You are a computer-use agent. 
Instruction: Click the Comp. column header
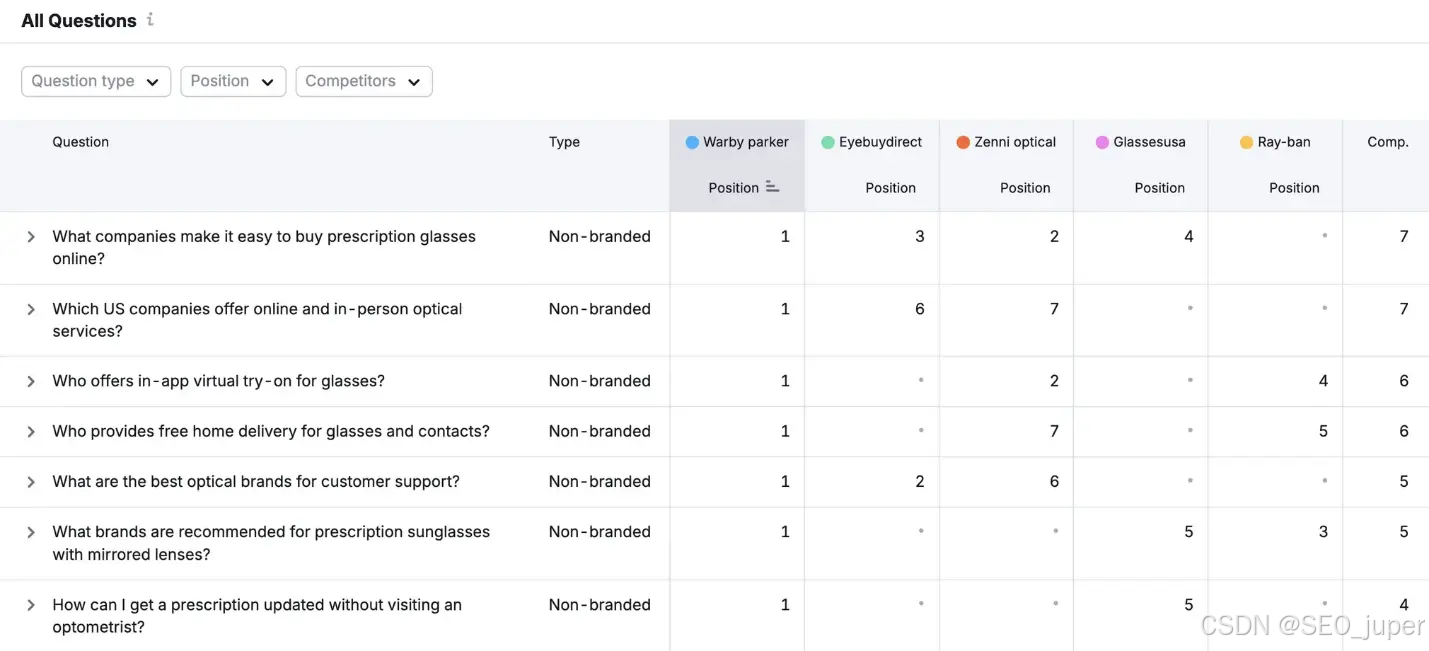(x=1388, y=142)
